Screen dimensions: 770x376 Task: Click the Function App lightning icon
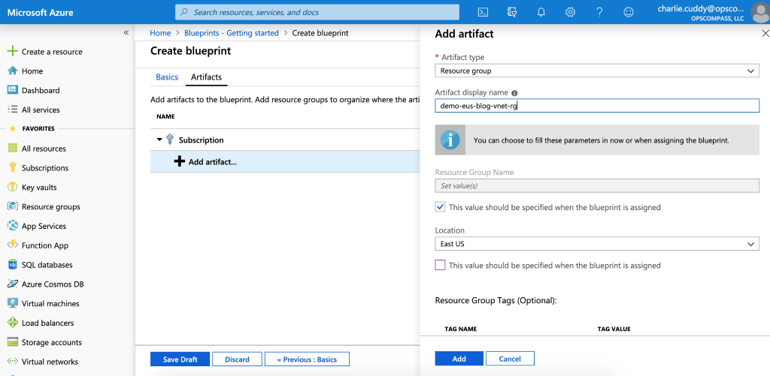click(x=13, y=245)
